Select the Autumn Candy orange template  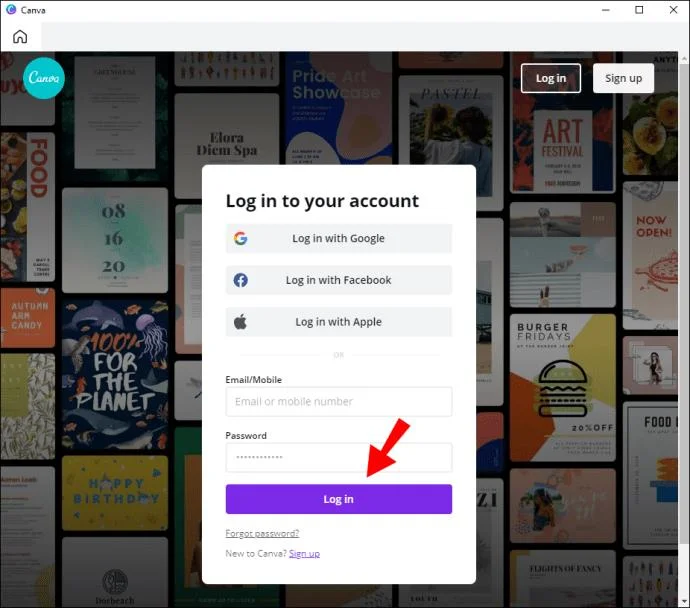click(28, 318)
